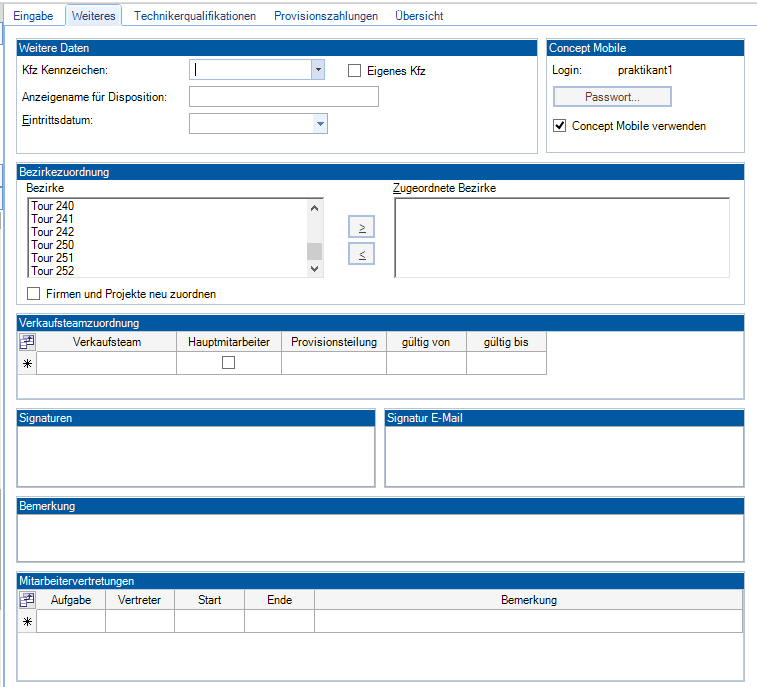Enable the Eigenes Kfz checkbox
Image resolution: width=757 pixels, height=687 pixels.
coord(354,71)
